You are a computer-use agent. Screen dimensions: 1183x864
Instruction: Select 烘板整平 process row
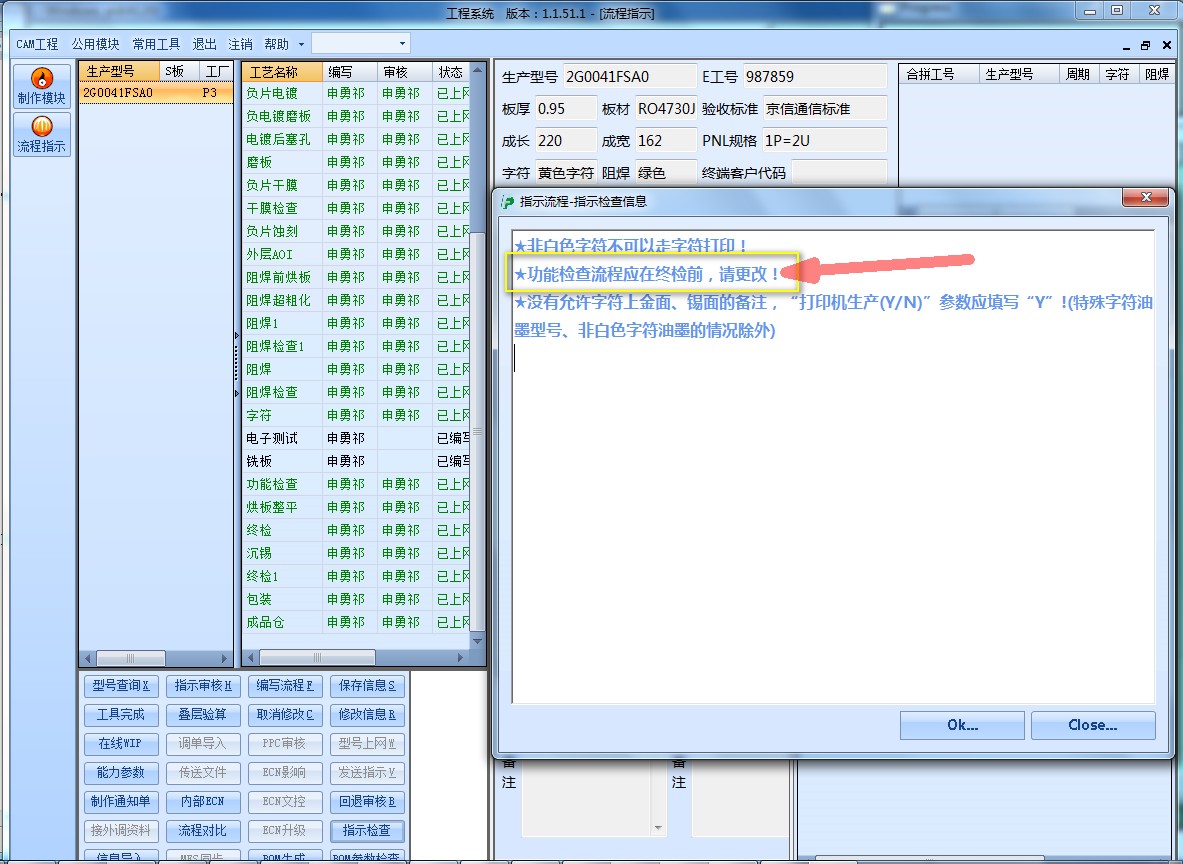(x=356, y=507)
